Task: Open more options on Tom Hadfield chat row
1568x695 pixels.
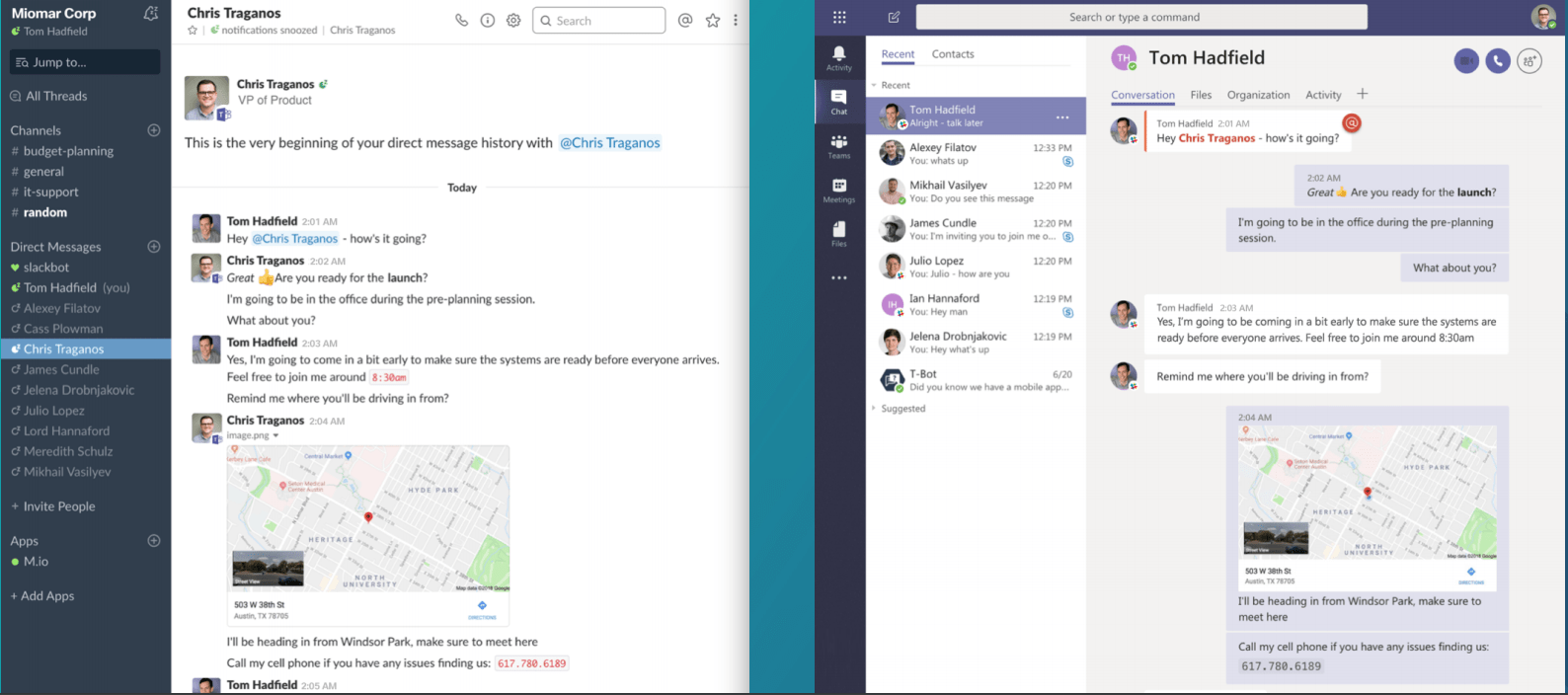Action: tap(1062, 117)
